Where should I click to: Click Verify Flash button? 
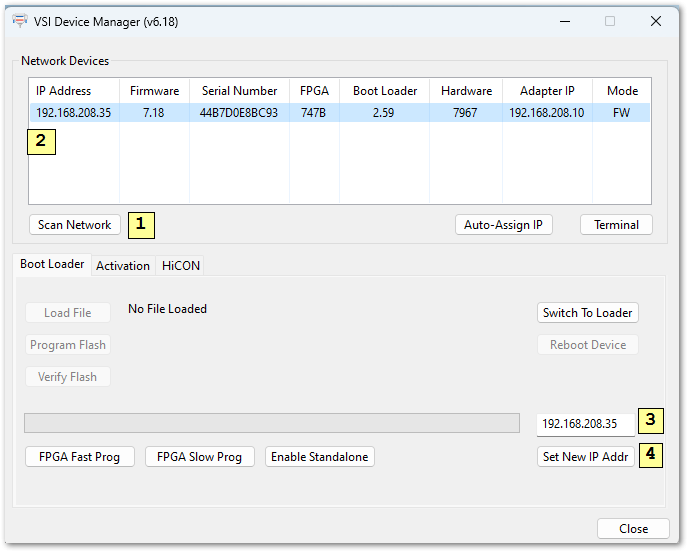pos(68,377)
